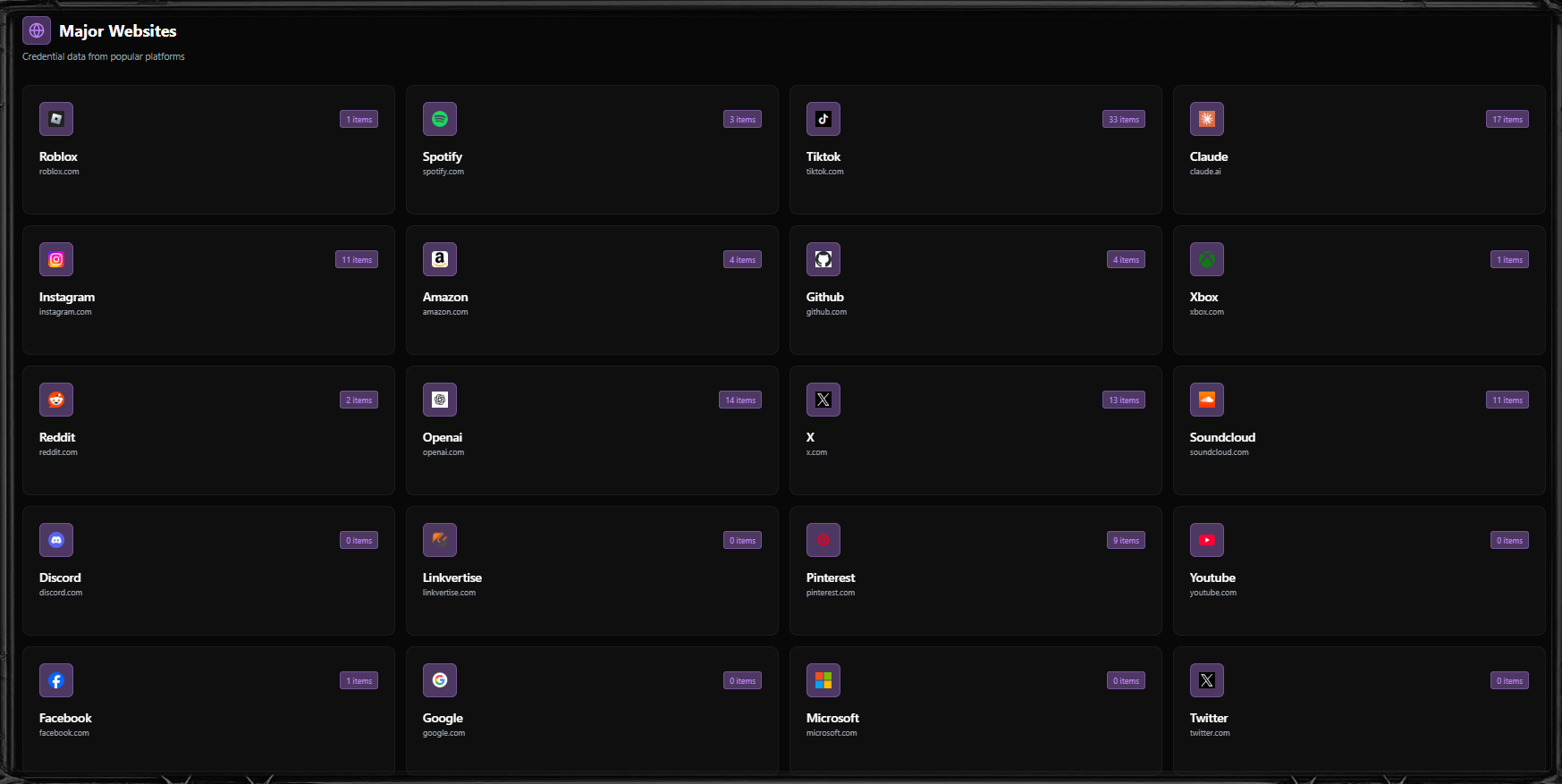Viewport: 1562px width, 784px height.
Task: Click the "0 items" badge on Twitter
Action: pyautogui.click(x=1509, y=681)
